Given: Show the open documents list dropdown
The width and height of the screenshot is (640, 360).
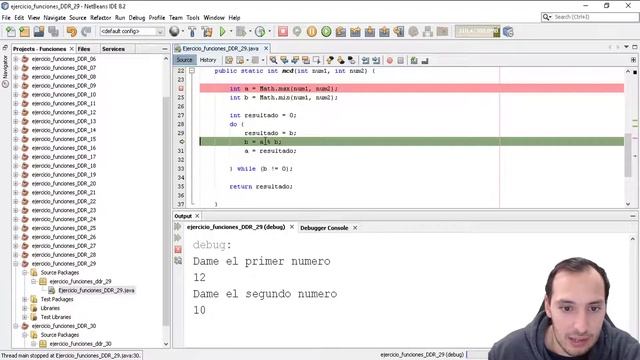Looking at the screenshot, I should pyautogui.click(x=626, y=47).
